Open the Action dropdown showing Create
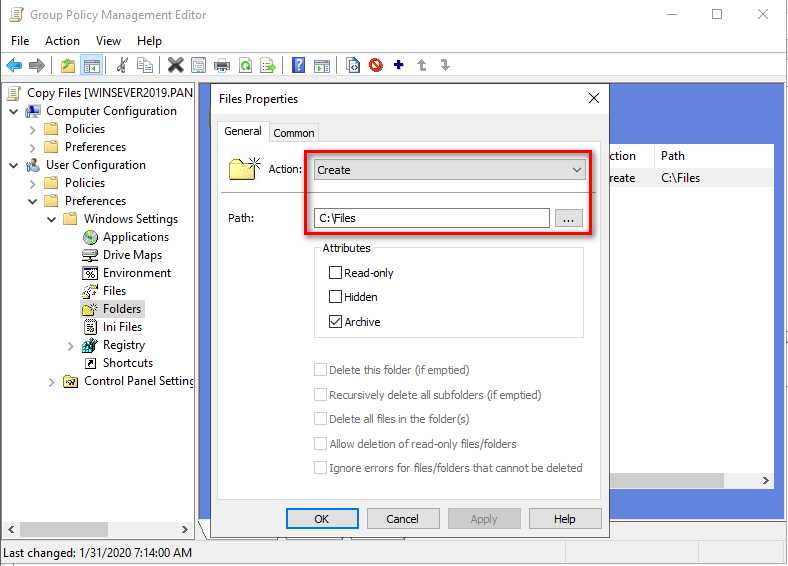Image resolution: width=788 pixels, height=566 pixels. click(x=450, y=170)
